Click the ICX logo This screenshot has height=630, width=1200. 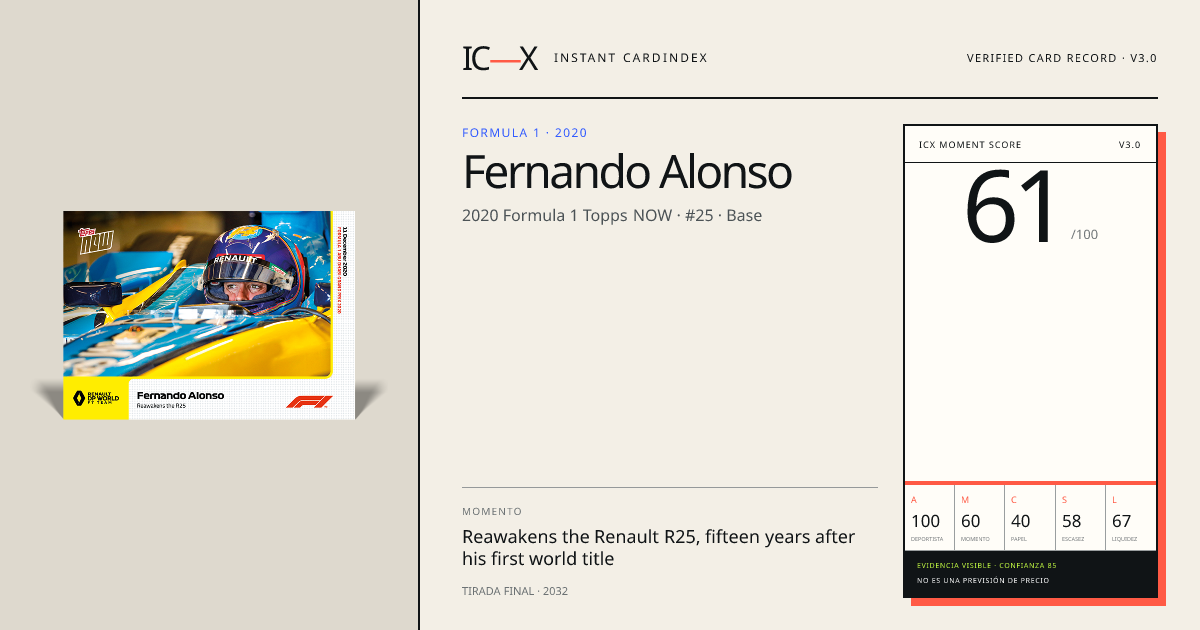(500, 58)
